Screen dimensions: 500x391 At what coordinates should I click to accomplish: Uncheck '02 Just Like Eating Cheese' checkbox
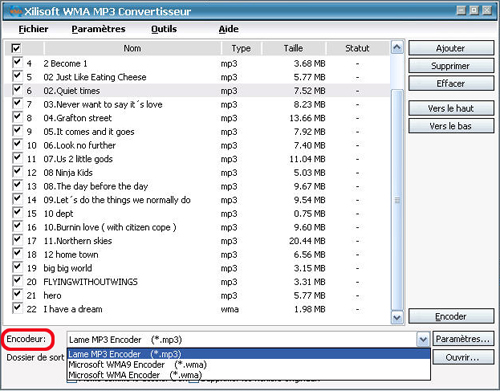coord(17,76)
